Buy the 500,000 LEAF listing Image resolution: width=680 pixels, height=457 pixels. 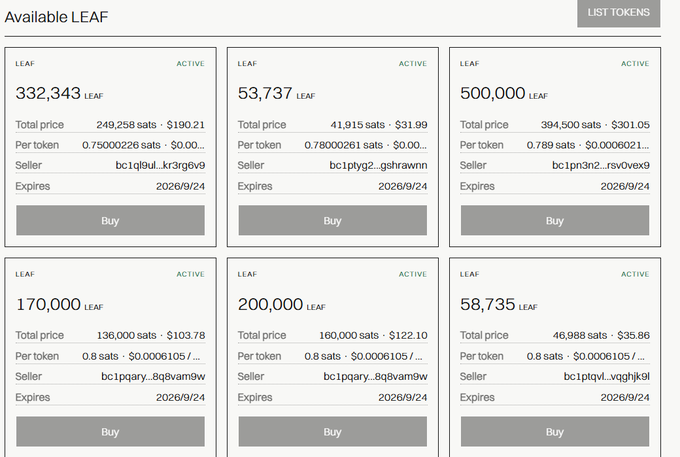click(x=555, y=221)
